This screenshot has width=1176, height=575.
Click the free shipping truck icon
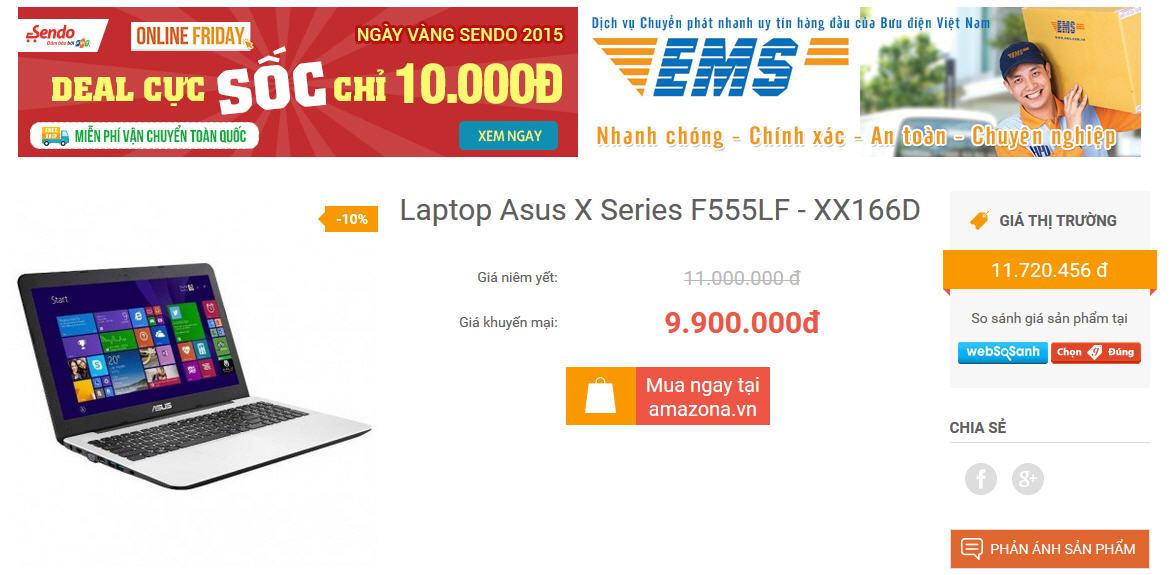55,136
